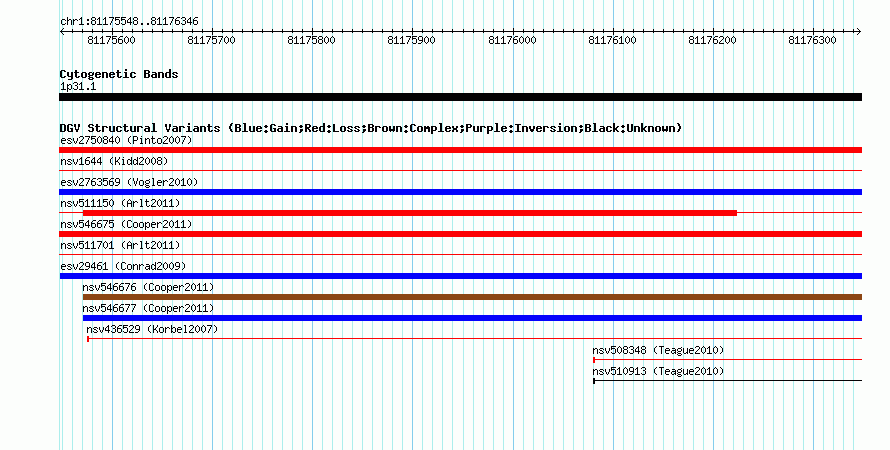
Task: Select the Cytogenetic Bands track title
Action: point(119,74)
